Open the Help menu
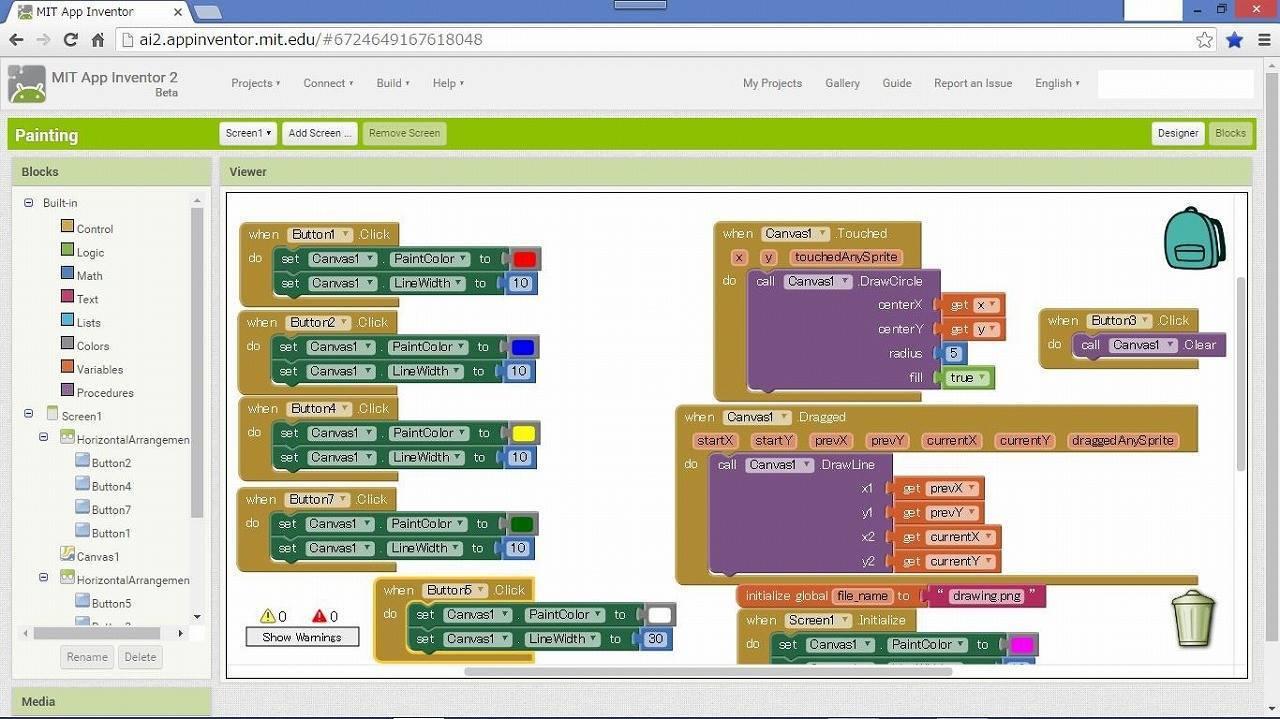The height and width of the screenshot is (719, 1280). 448,83
